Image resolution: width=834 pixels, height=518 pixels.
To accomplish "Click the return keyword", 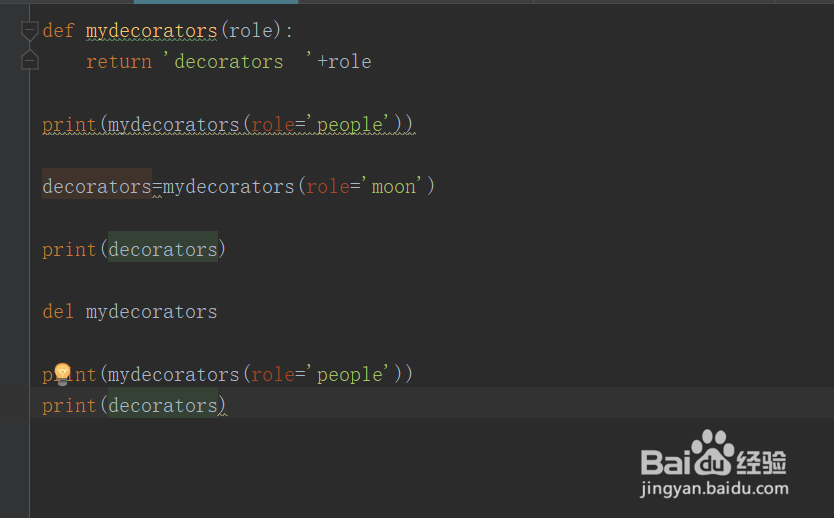I will [118, 62].
